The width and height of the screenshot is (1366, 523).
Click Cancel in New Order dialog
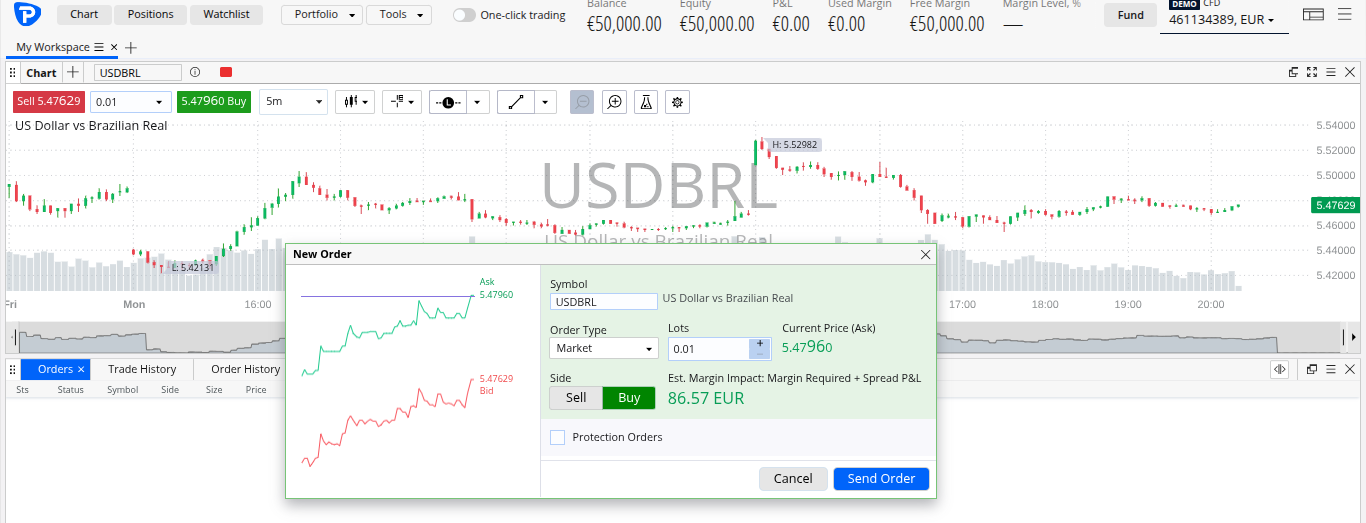coord(793,479)
